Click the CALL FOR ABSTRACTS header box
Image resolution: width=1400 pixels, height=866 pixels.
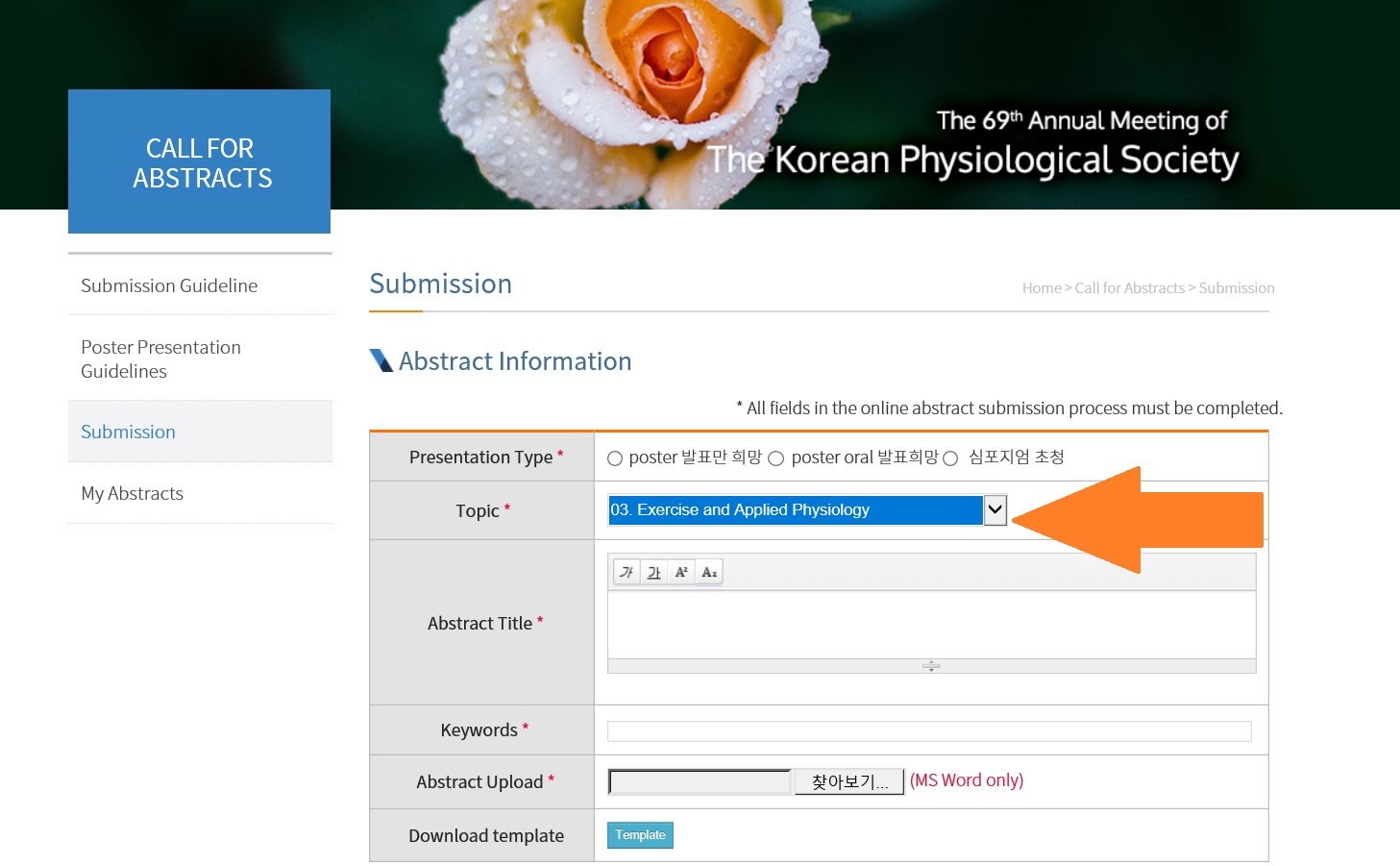coord(199,161)
